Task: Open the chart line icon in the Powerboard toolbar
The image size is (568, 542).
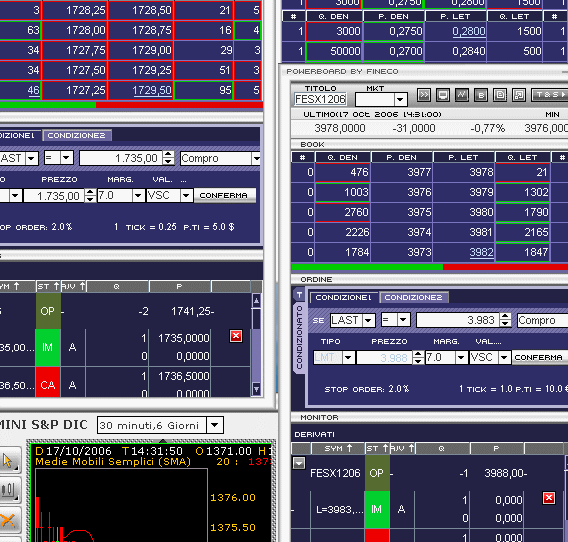Action: click(462, 95)
